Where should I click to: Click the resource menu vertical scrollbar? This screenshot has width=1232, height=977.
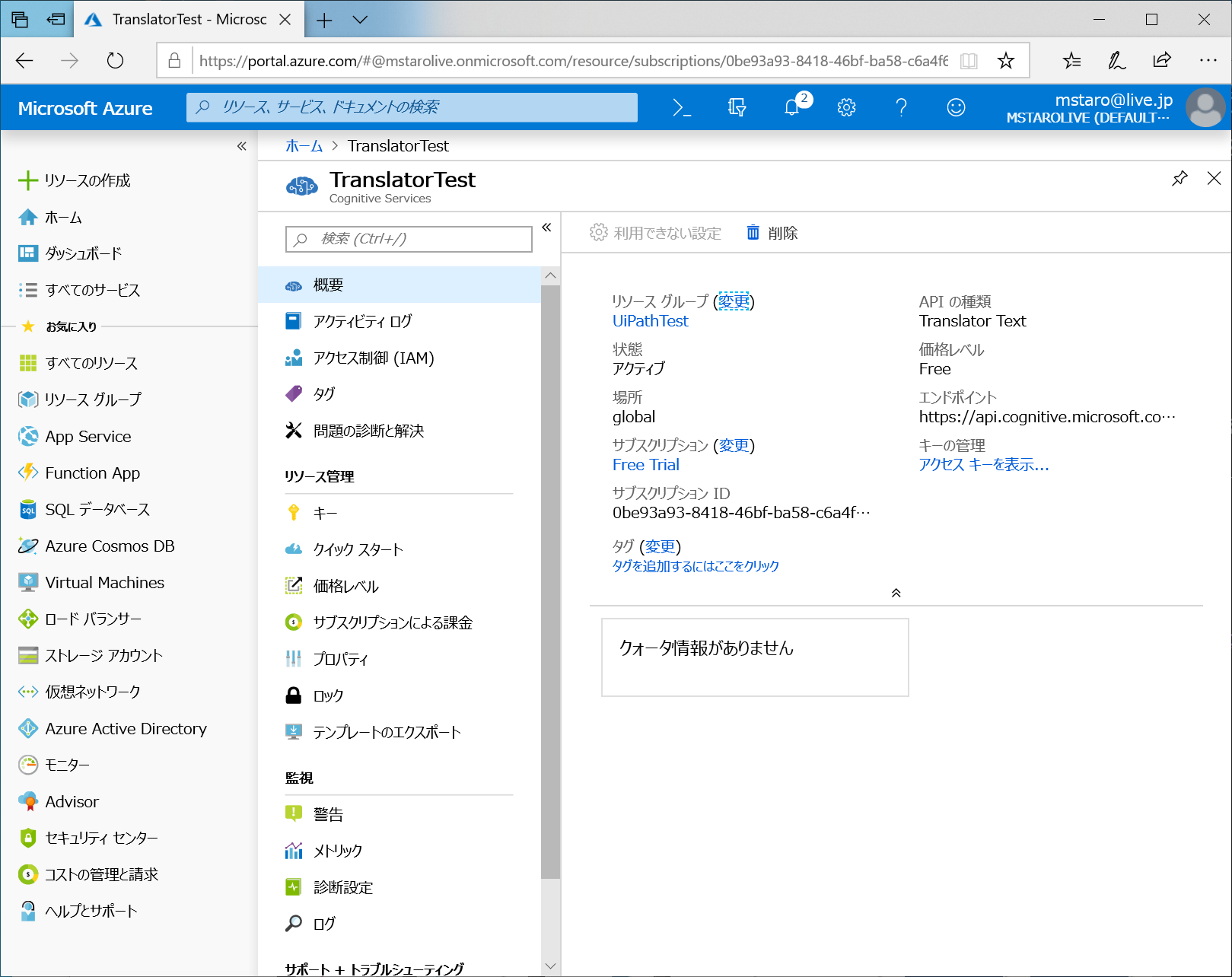pos(550,583)
